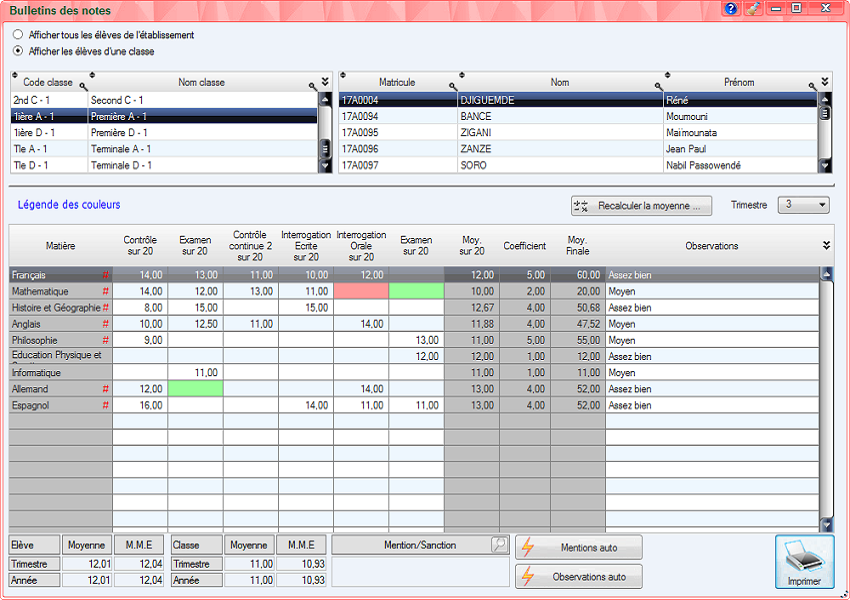Sort by Matricule column header
The height and width of the screenshot is (600, 850).
(x=397, y=82)
